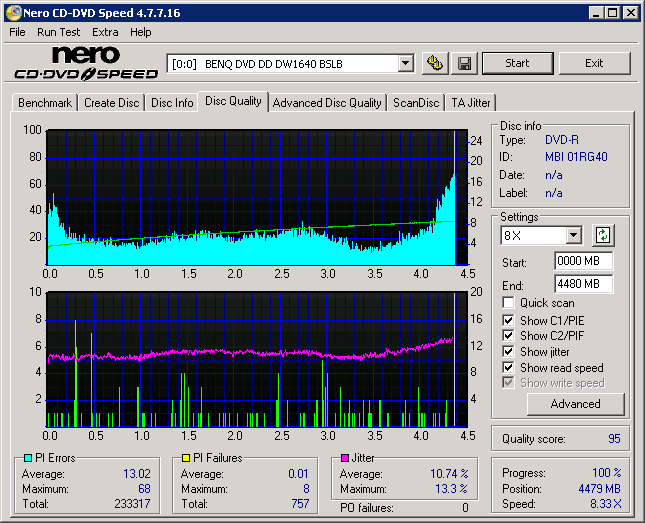Open the BENQ DVD drive selection dropdown
Viewport: 645px width, 523px height.
(405, 63)
